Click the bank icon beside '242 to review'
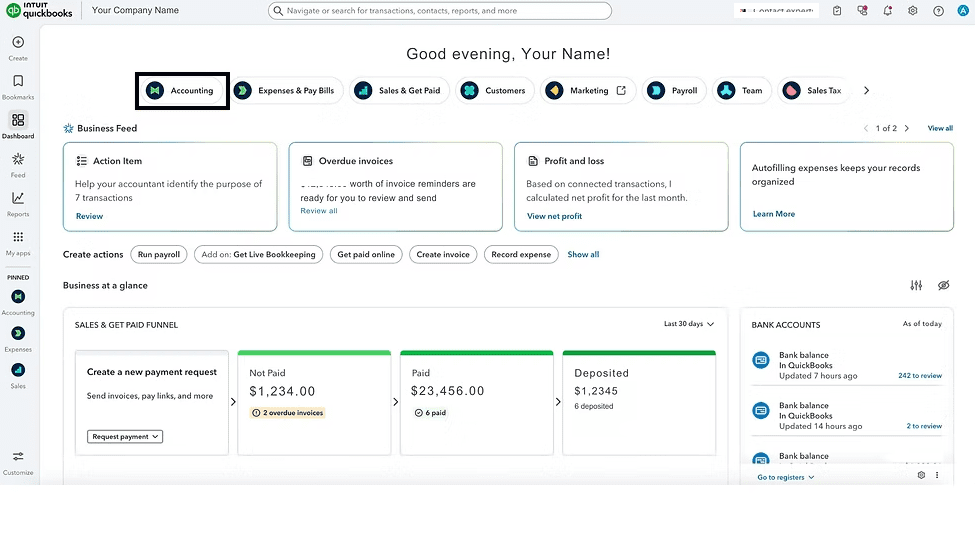975x545 pixels. pos(760,360)
